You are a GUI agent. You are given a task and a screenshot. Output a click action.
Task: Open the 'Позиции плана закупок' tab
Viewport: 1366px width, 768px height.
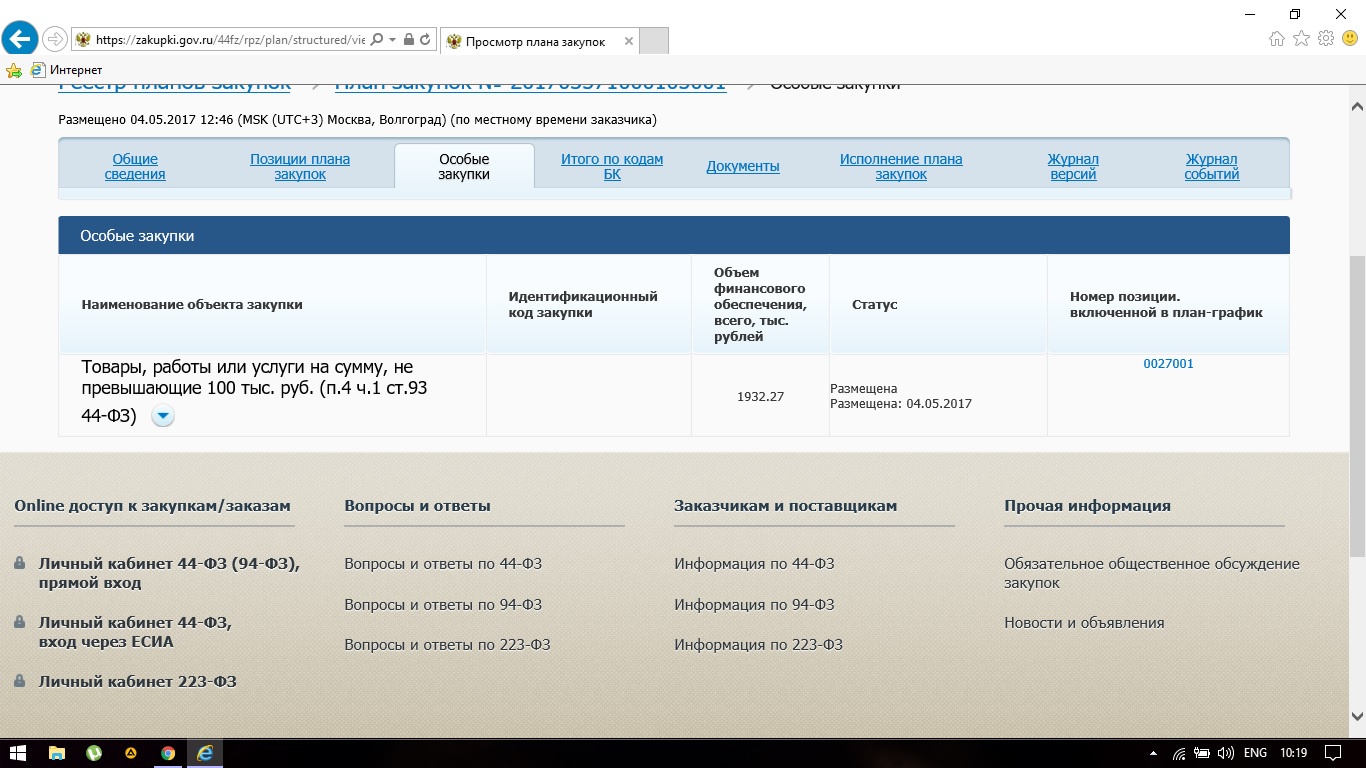[300, 167]
